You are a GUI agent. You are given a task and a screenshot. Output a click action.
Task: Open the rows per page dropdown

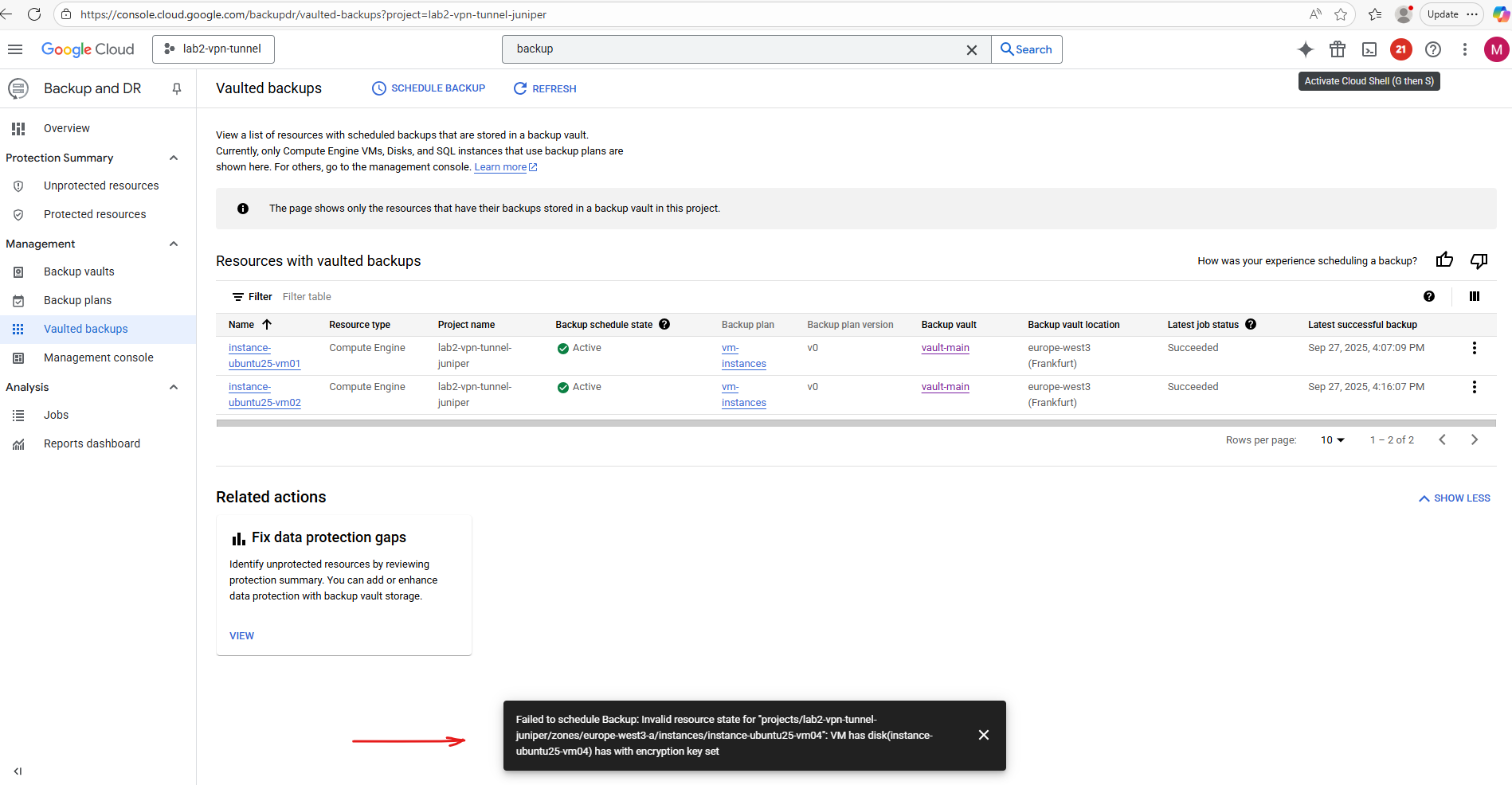[1332, 440]
